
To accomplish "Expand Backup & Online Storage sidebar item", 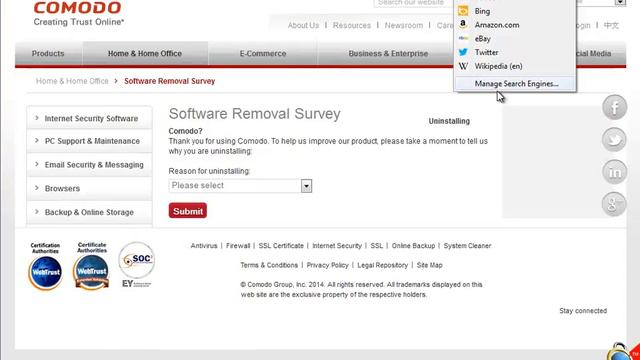I will click(89, 212).
